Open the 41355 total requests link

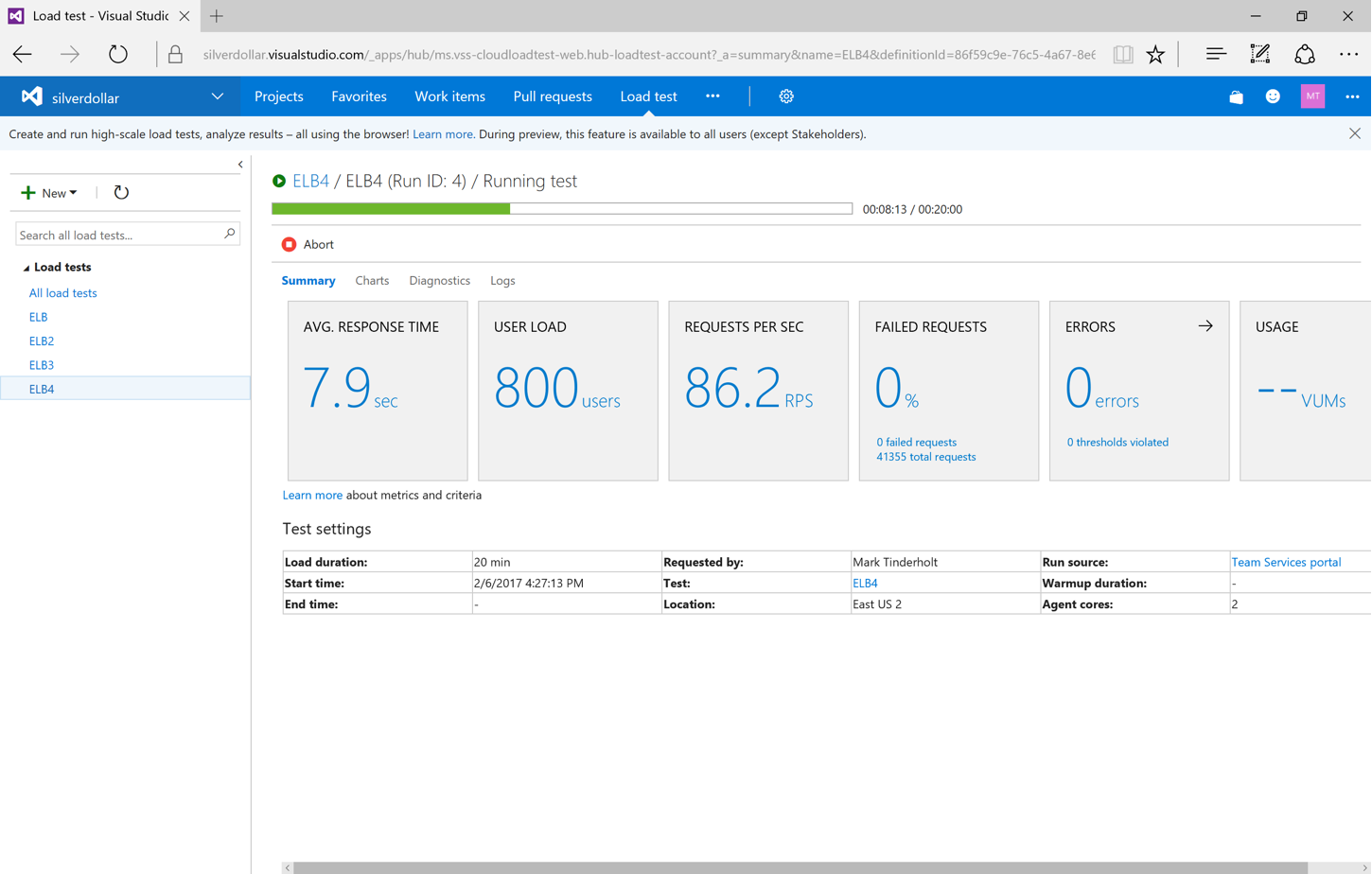tap(925, 457)
